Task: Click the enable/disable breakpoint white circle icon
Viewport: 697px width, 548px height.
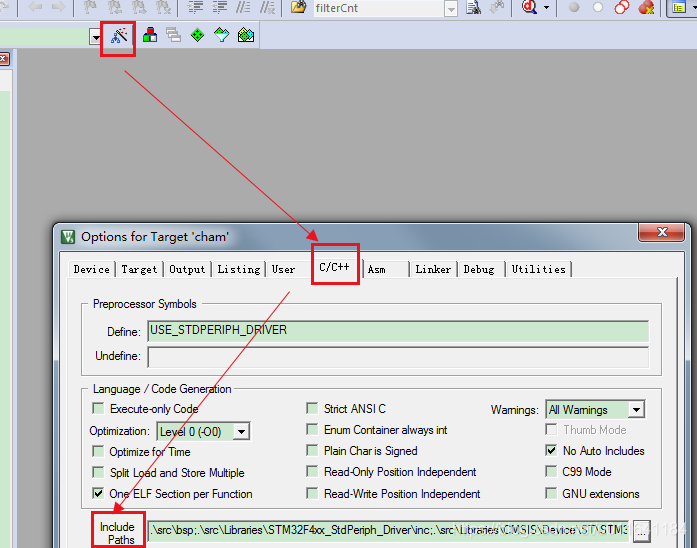Action: click(598, 7)
